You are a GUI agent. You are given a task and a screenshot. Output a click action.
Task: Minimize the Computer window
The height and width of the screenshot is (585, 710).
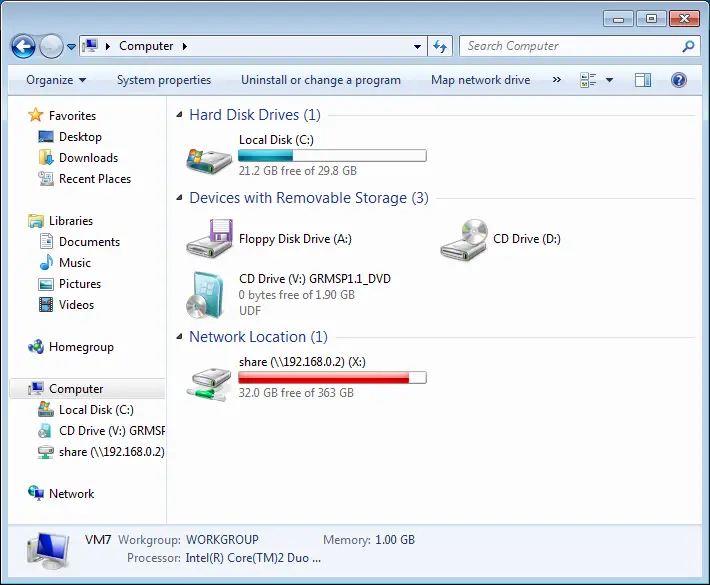[618, 19]
